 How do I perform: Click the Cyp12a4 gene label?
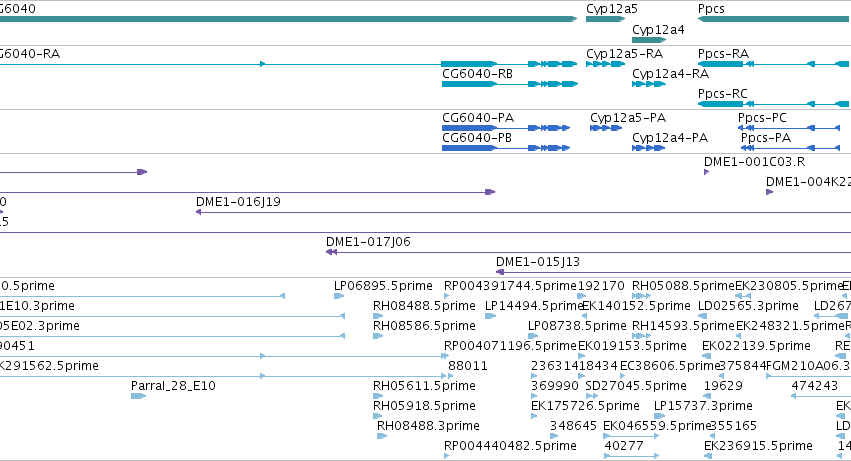[658, 30]
